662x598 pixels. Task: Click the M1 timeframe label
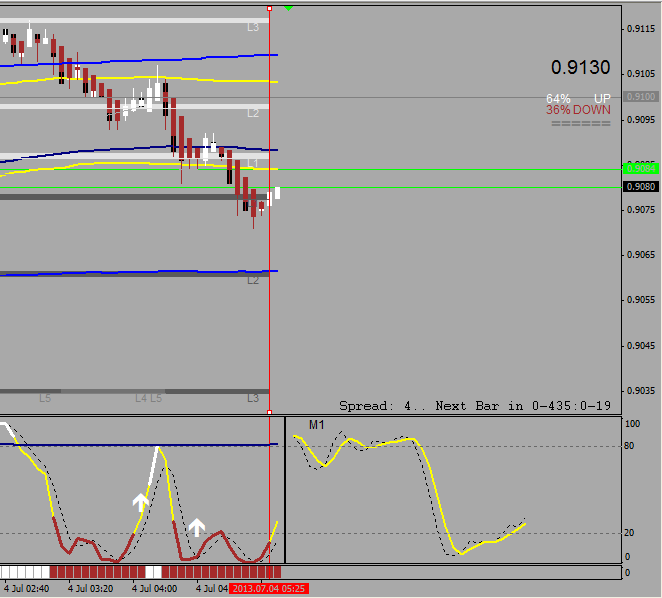(317, 425)
